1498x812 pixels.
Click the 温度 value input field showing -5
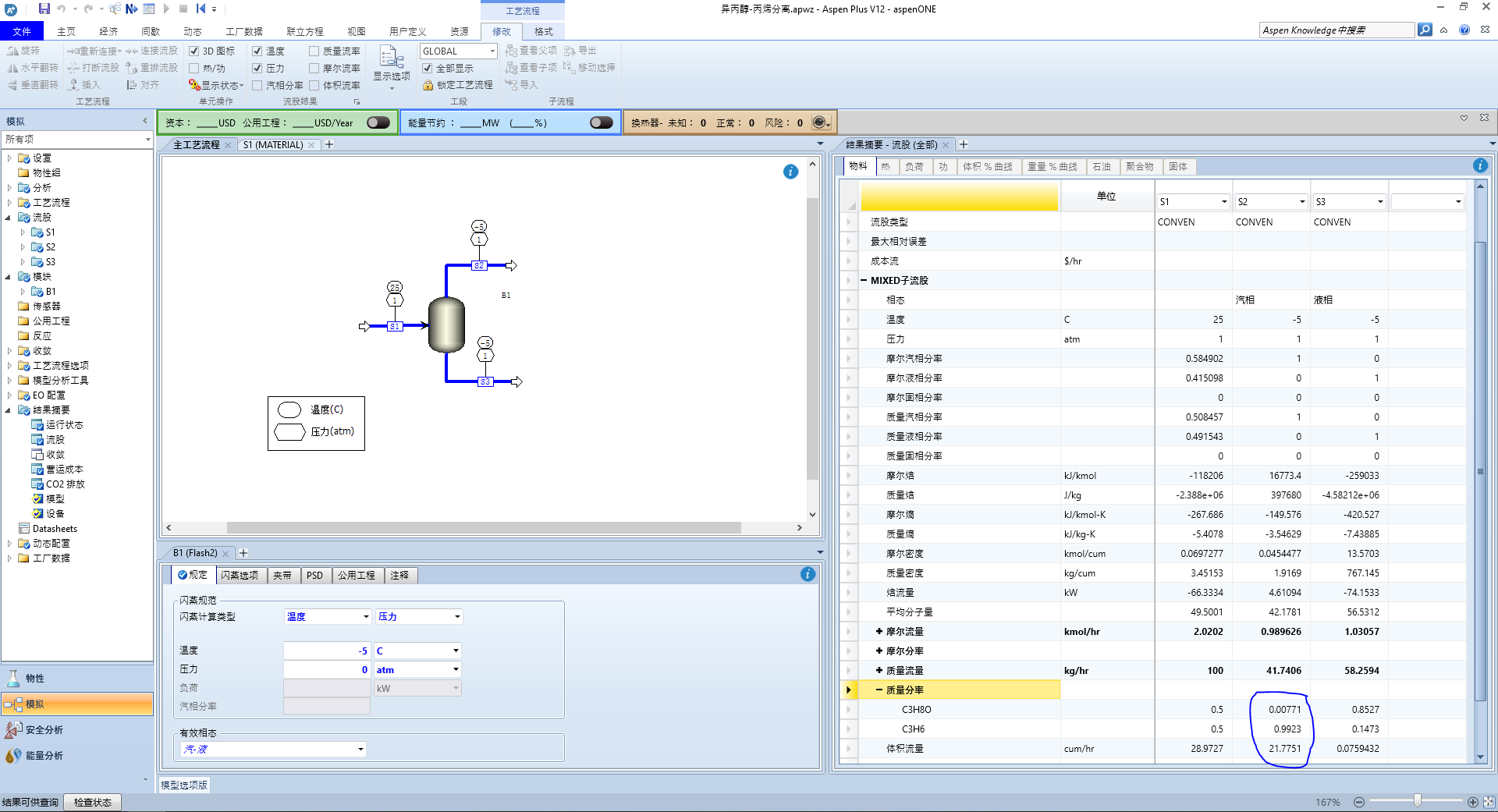click(327, 651)
